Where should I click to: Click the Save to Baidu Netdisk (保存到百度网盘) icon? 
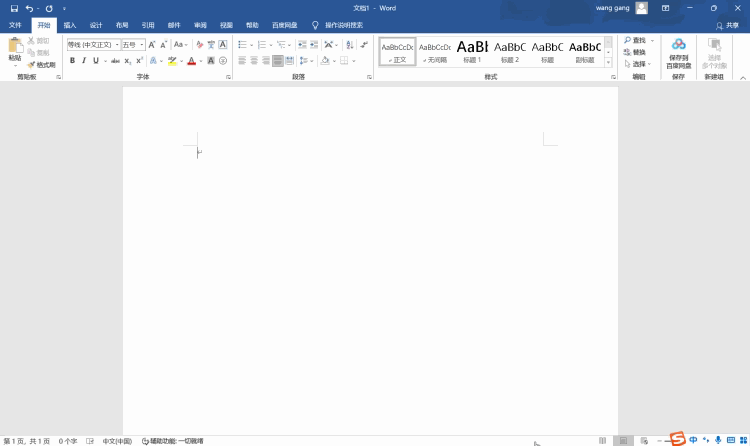[x=679, y=52]
